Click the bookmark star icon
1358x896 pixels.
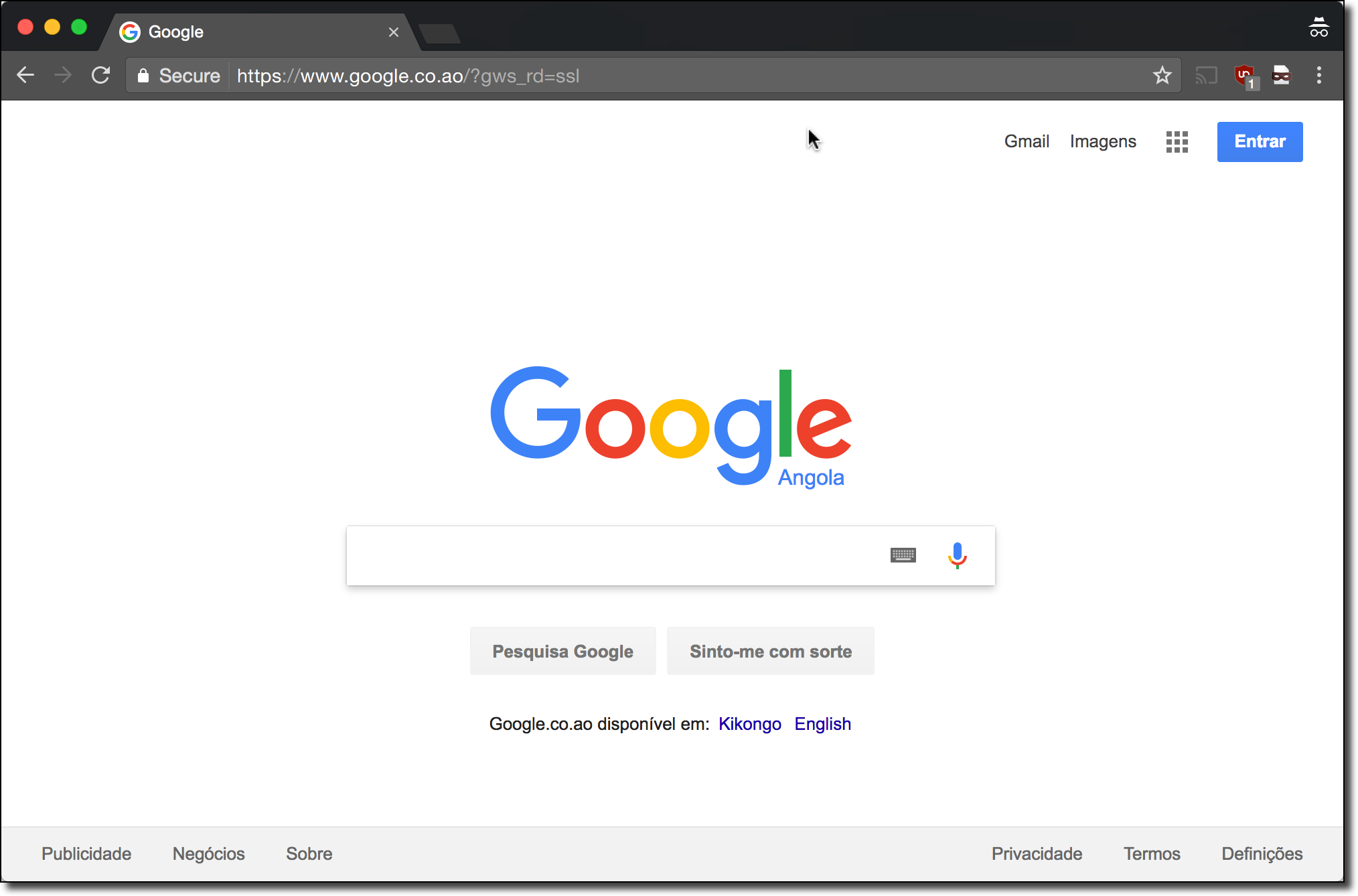point(1162,75)
